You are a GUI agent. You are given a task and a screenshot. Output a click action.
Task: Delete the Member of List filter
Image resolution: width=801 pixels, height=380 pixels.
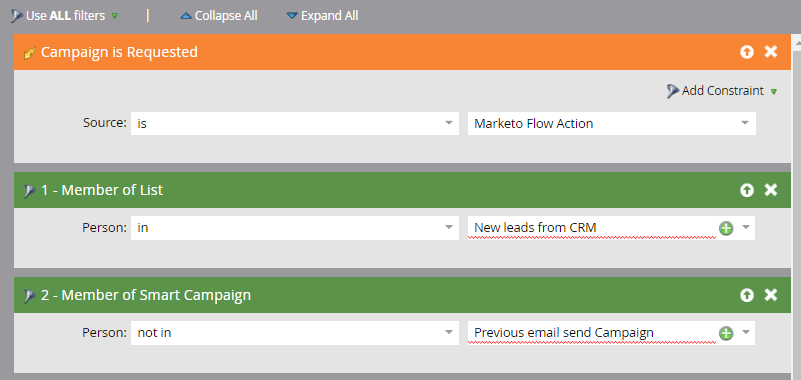point(770,190)
